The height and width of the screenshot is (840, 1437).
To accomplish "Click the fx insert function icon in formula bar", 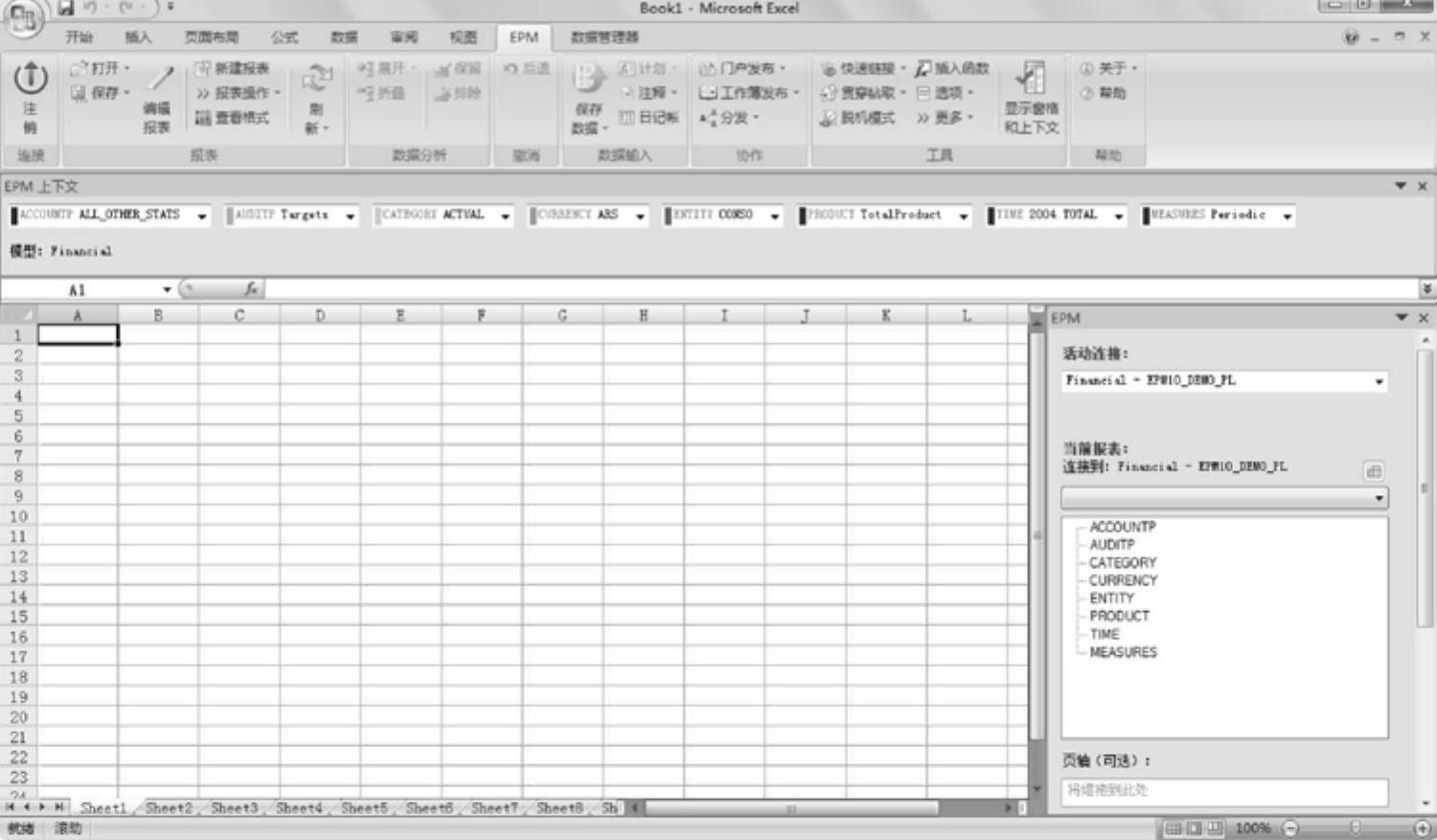I will (x=251, y=288).
